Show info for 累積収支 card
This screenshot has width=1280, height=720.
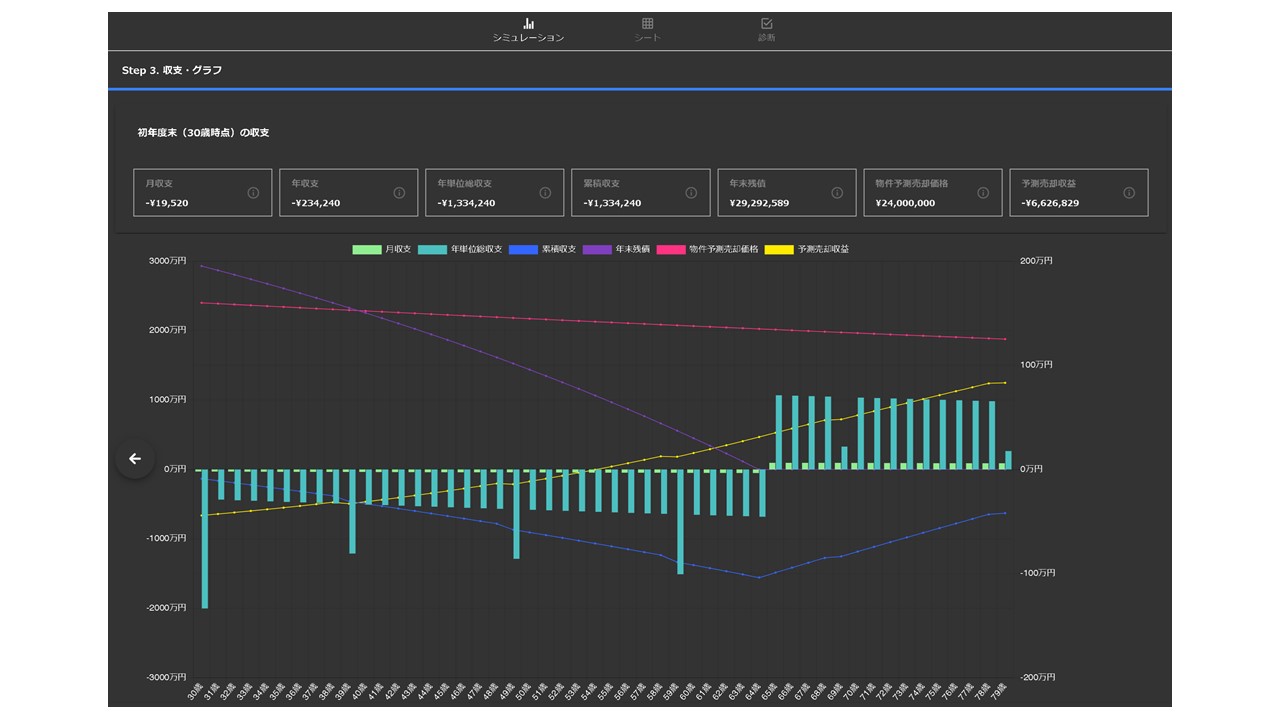pyautogui.click(x=691, y=193)
